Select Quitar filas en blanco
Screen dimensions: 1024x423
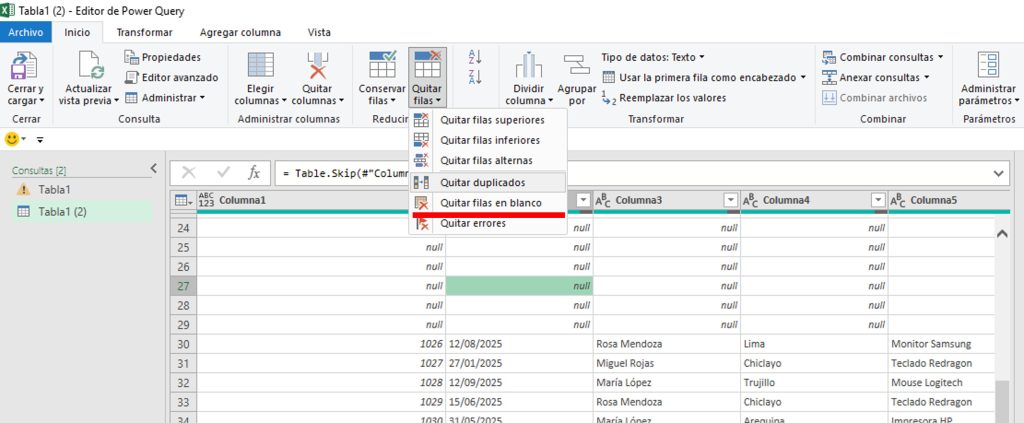(488, 203)
